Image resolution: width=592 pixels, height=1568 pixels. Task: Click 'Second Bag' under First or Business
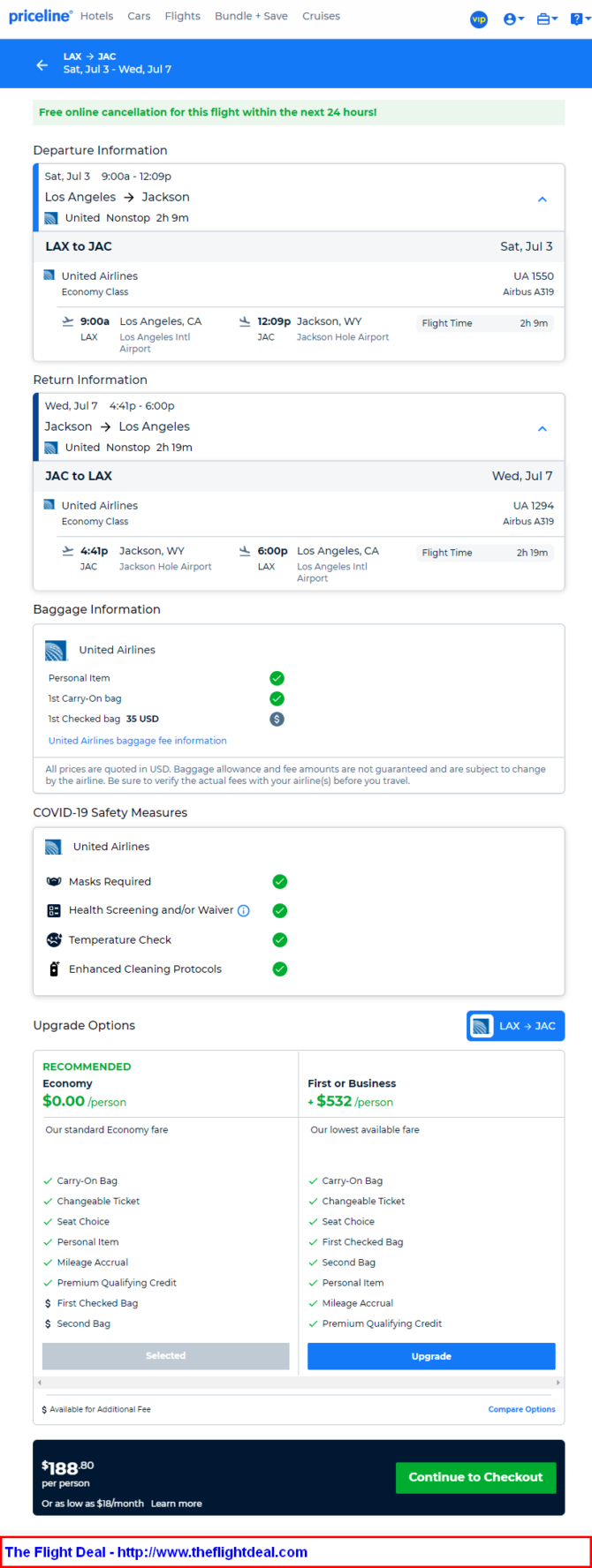coord(349,1263)
